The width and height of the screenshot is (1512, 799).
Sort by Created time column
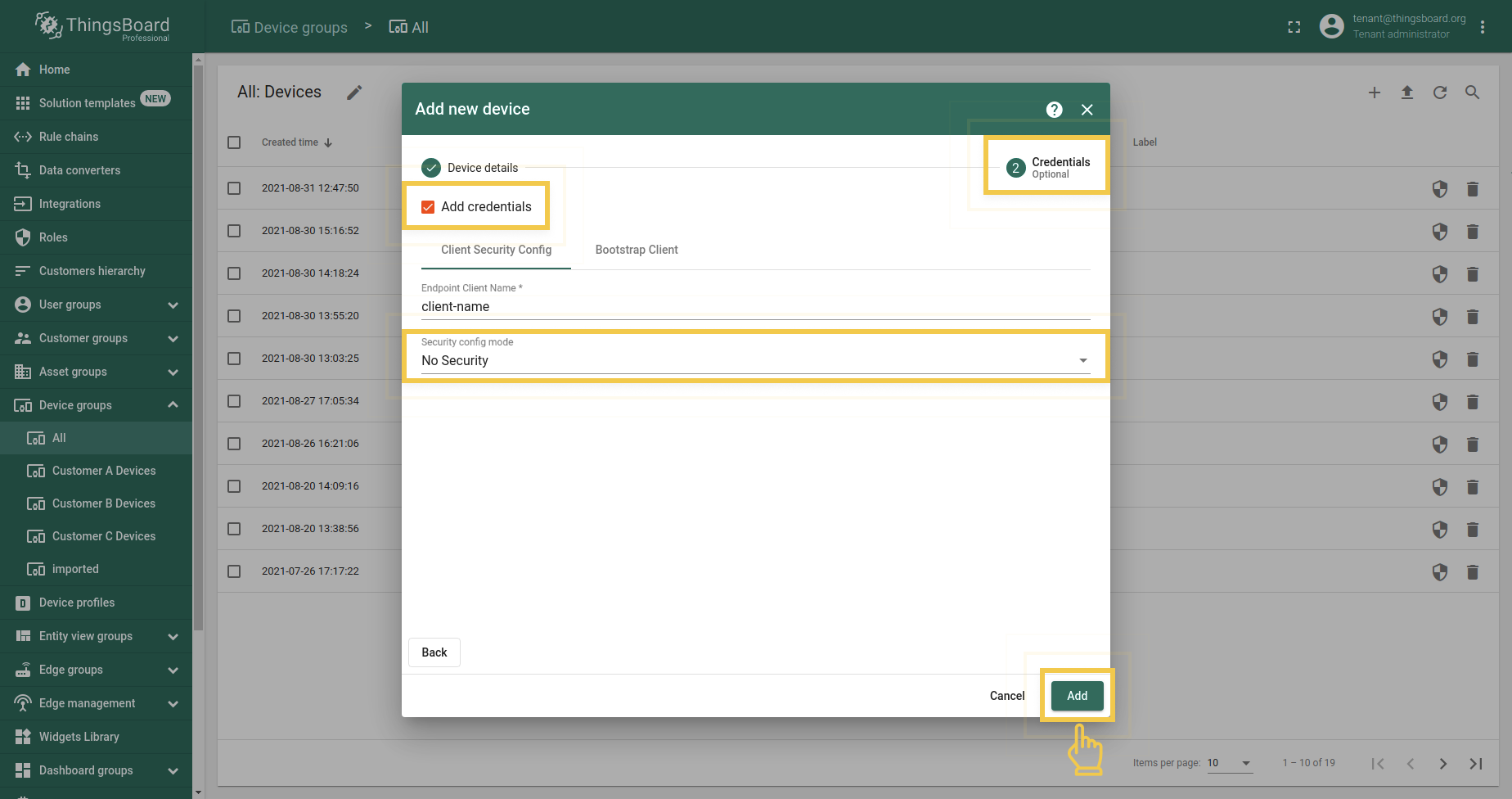pyautogui.click(x=297, y=142)
